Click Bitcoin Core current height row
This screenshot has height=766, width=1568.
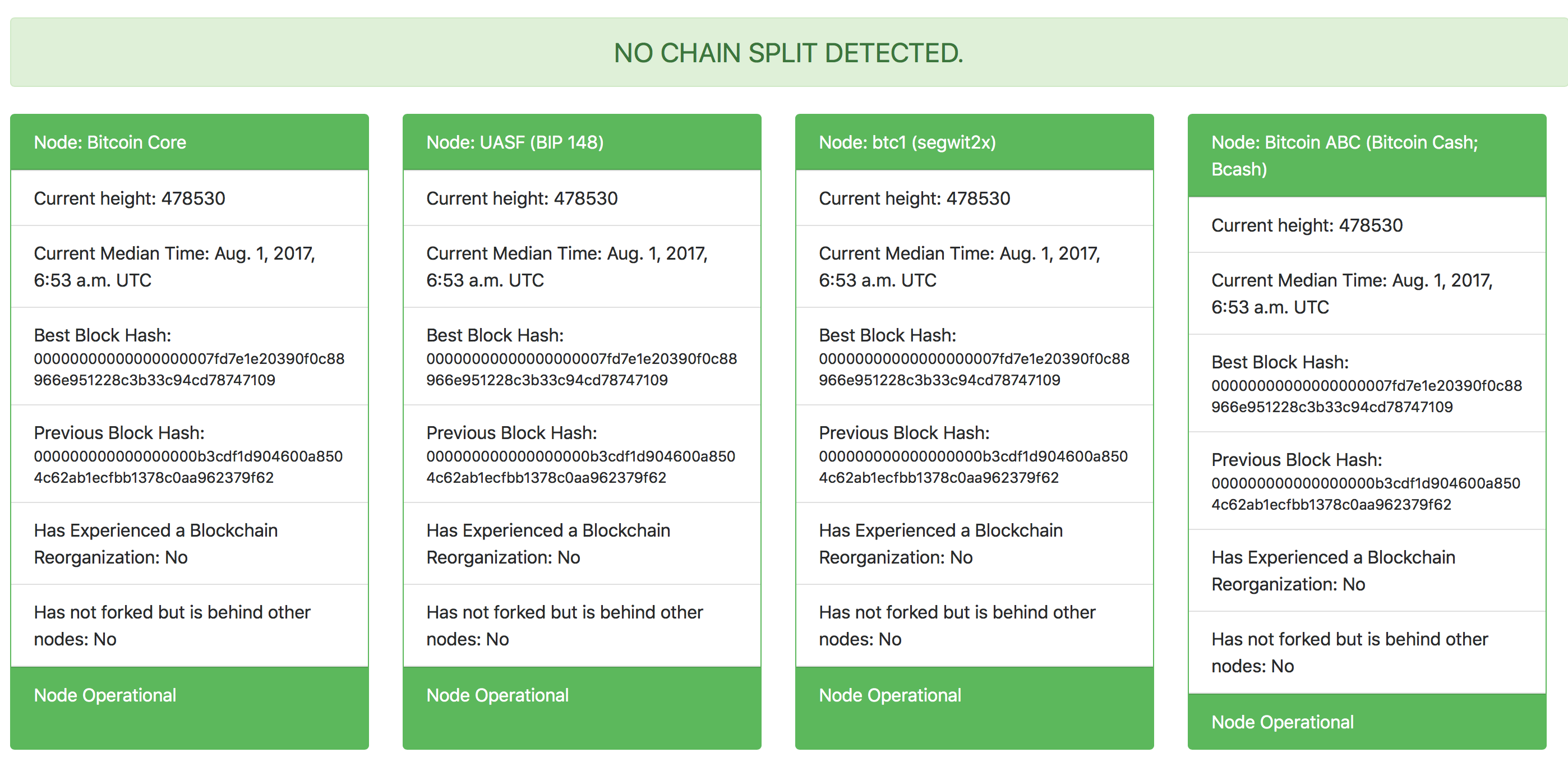190,198
